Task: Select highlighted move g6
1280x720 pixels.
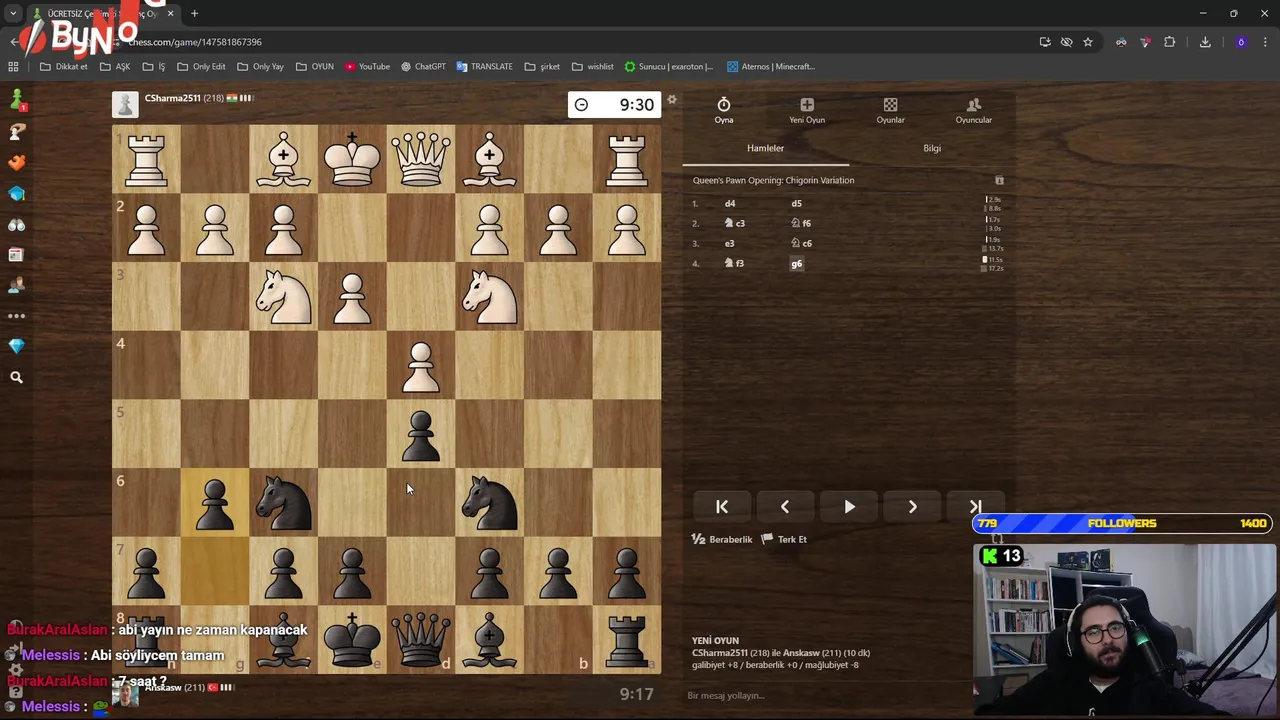Action: (797, 263)
